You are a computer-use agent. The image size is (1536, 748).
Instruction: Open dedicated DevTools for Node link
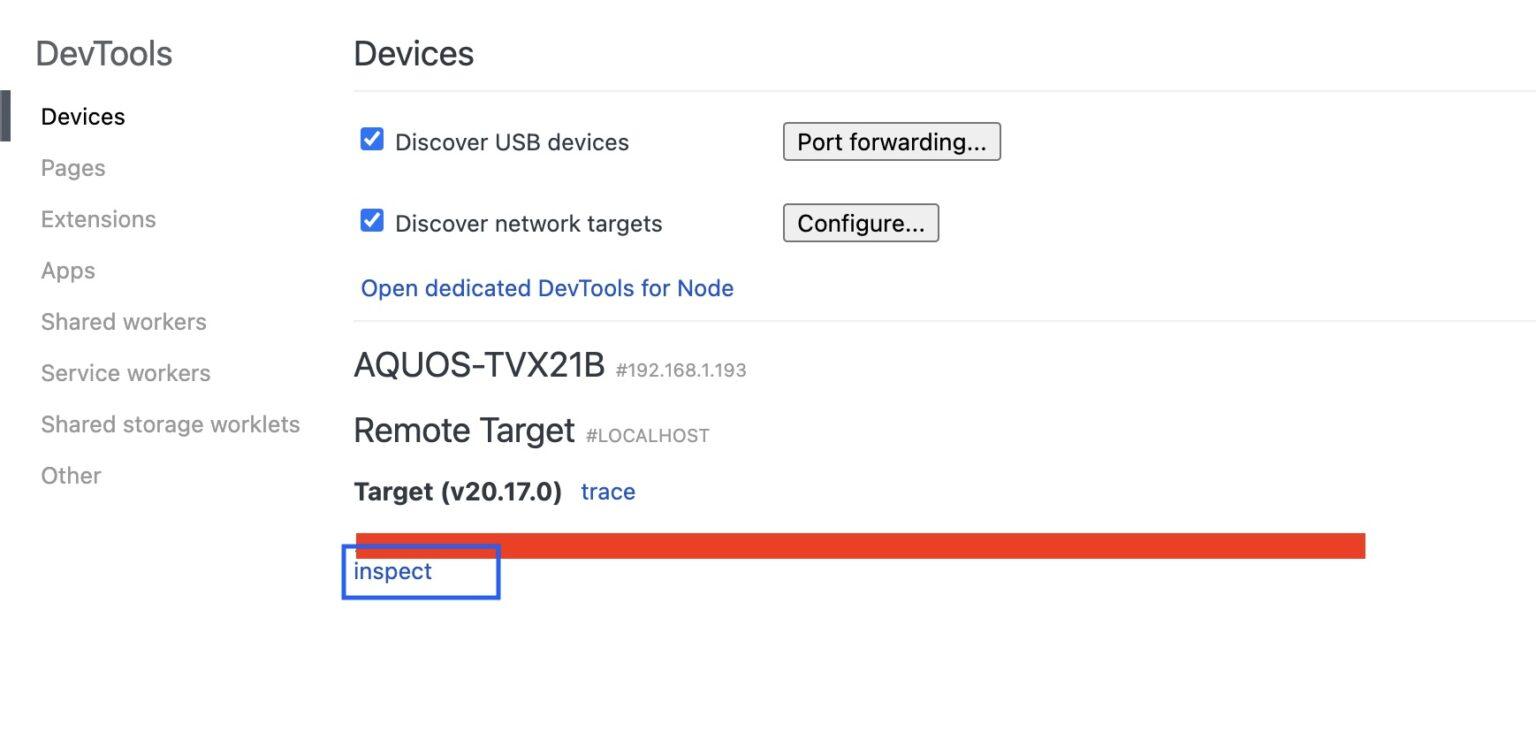pyautogui.click(x=547, y=288)
